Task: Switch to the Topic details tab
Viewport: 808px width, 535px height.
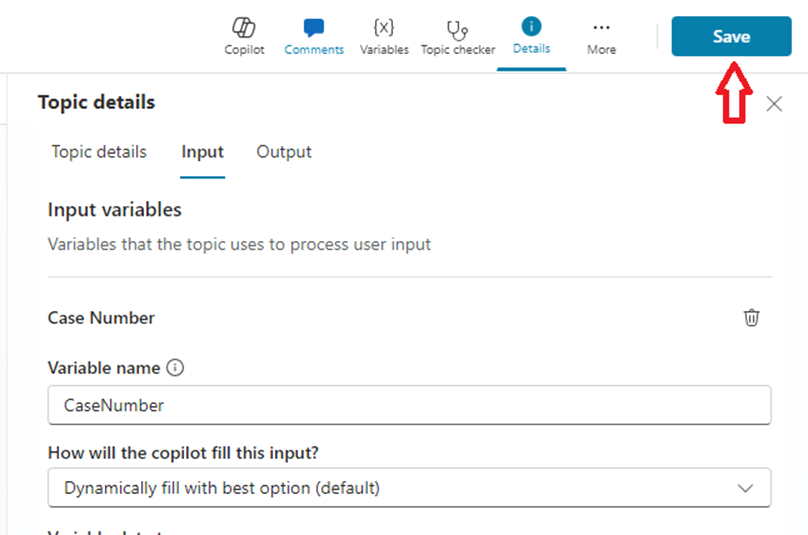Action: pos(99,152)
